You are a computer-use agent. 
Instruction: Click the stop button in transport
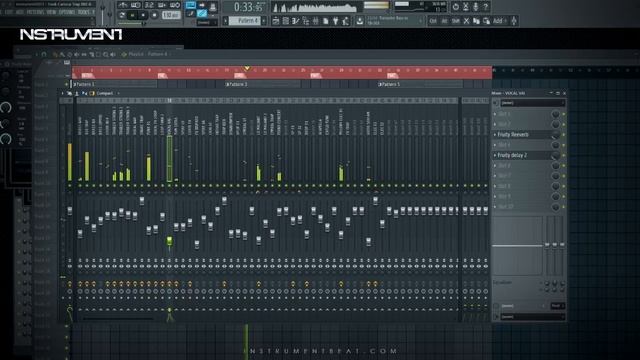(x=143, y=15)
